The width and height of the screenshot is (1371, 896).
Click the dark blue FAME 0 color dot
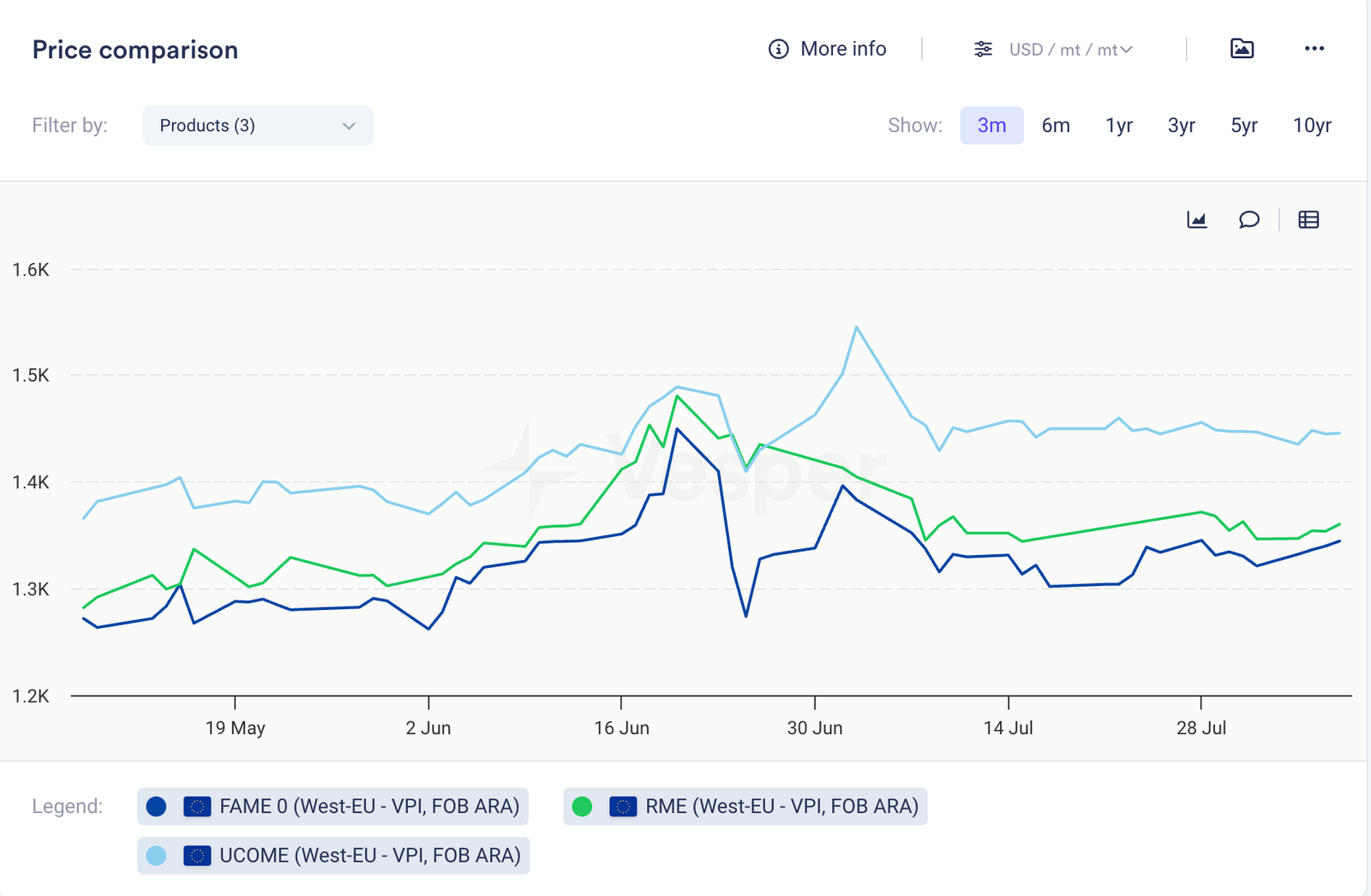(156, 806)
